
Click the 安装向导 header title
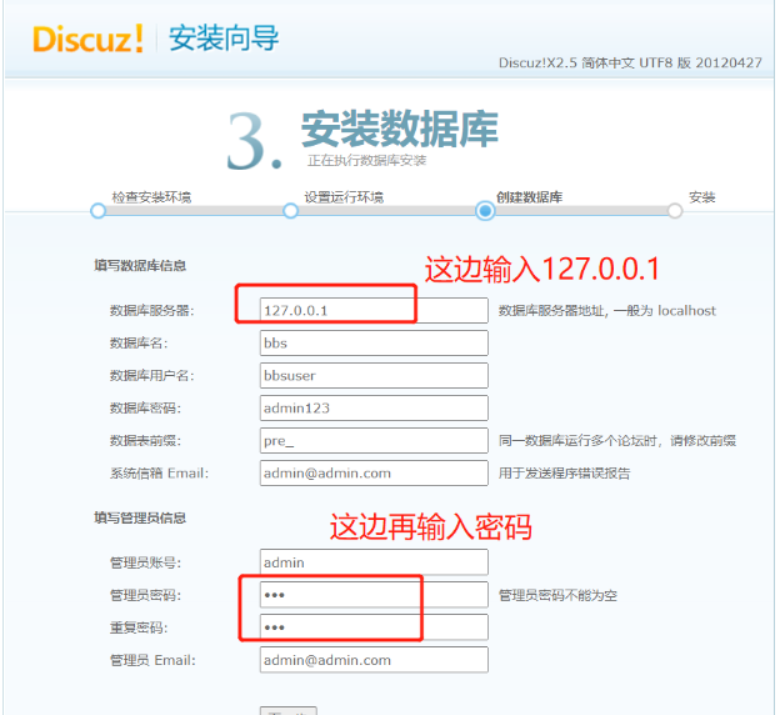pos(223,38)
